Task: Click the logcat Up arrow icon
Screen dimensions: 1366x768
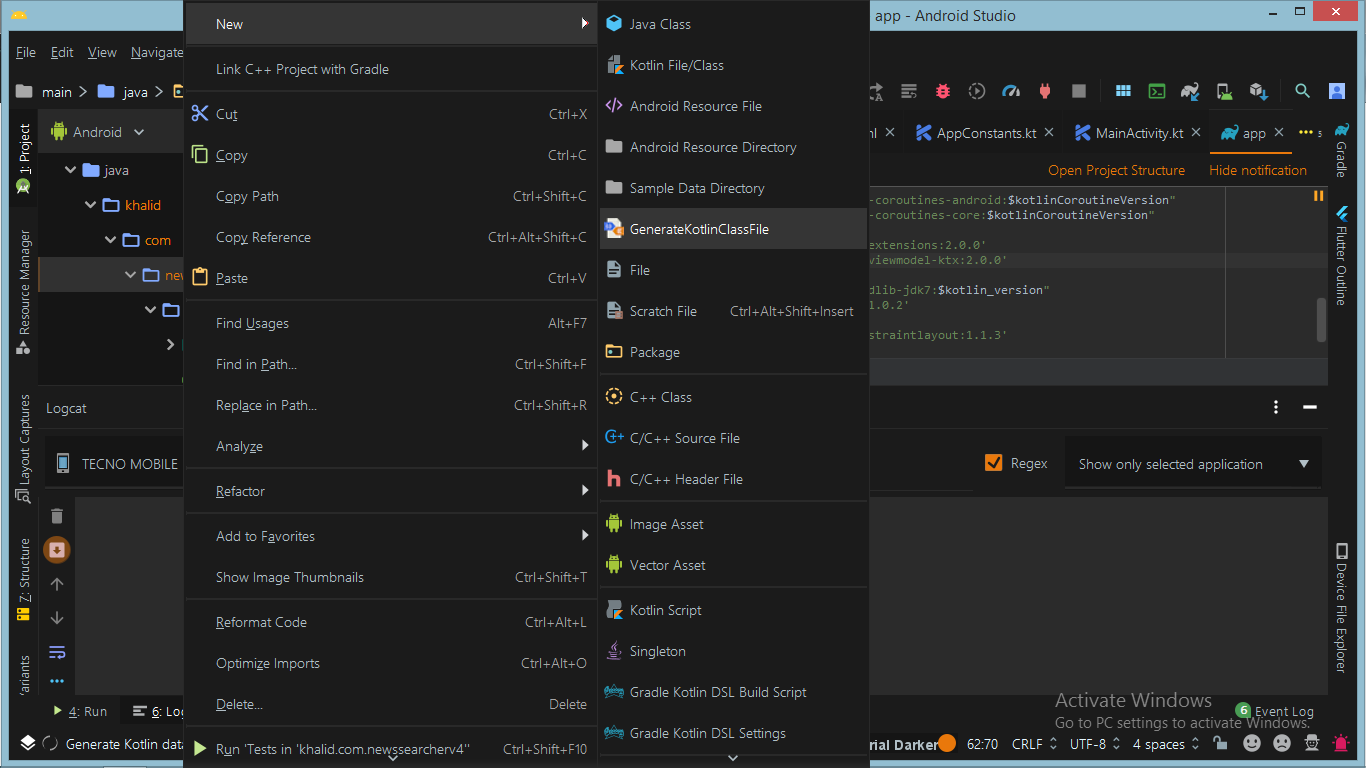Action: (57, 584)
